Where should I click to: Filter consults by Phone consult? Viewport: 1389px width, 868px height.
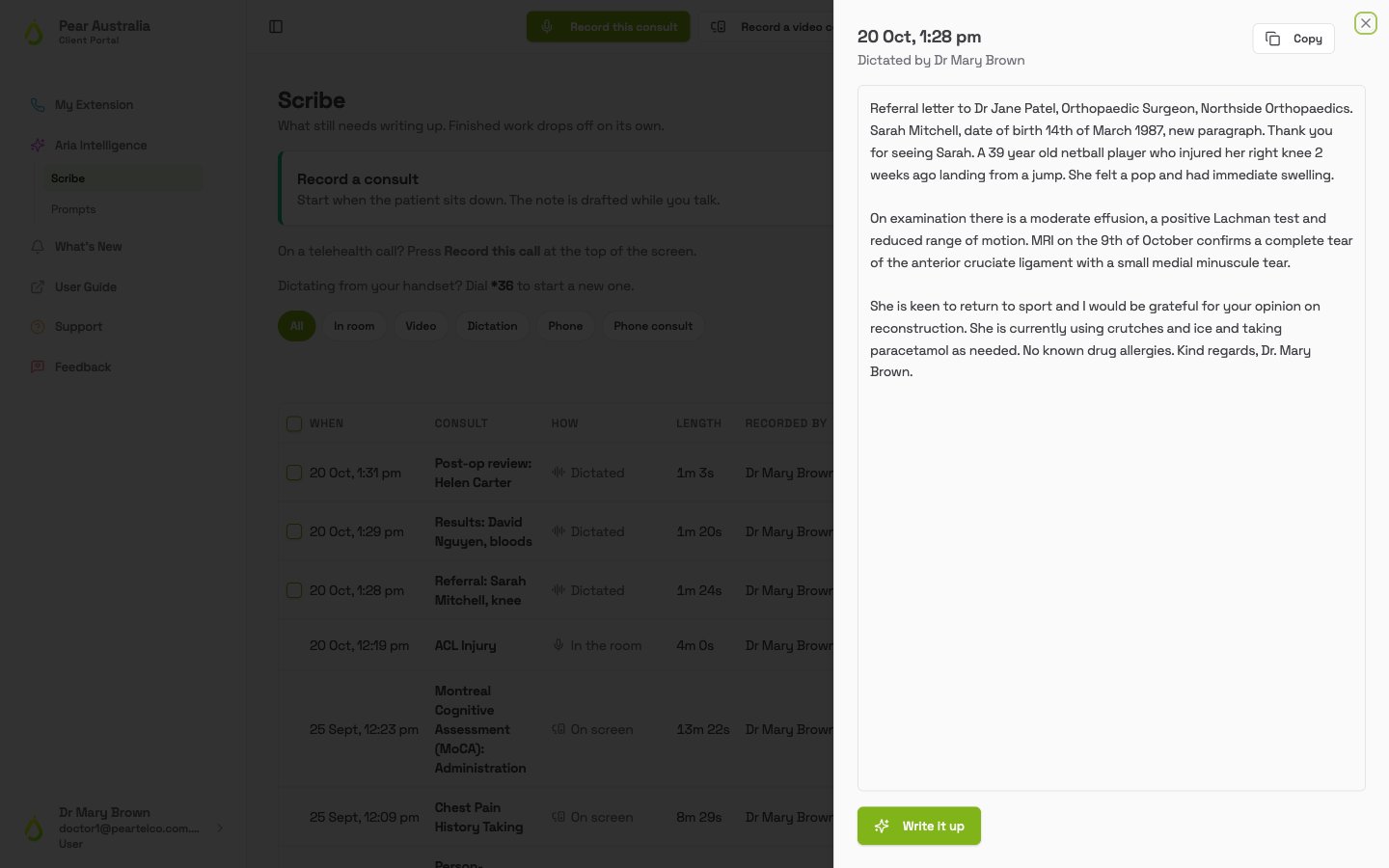pyautogui.click(x=653, y=326)
